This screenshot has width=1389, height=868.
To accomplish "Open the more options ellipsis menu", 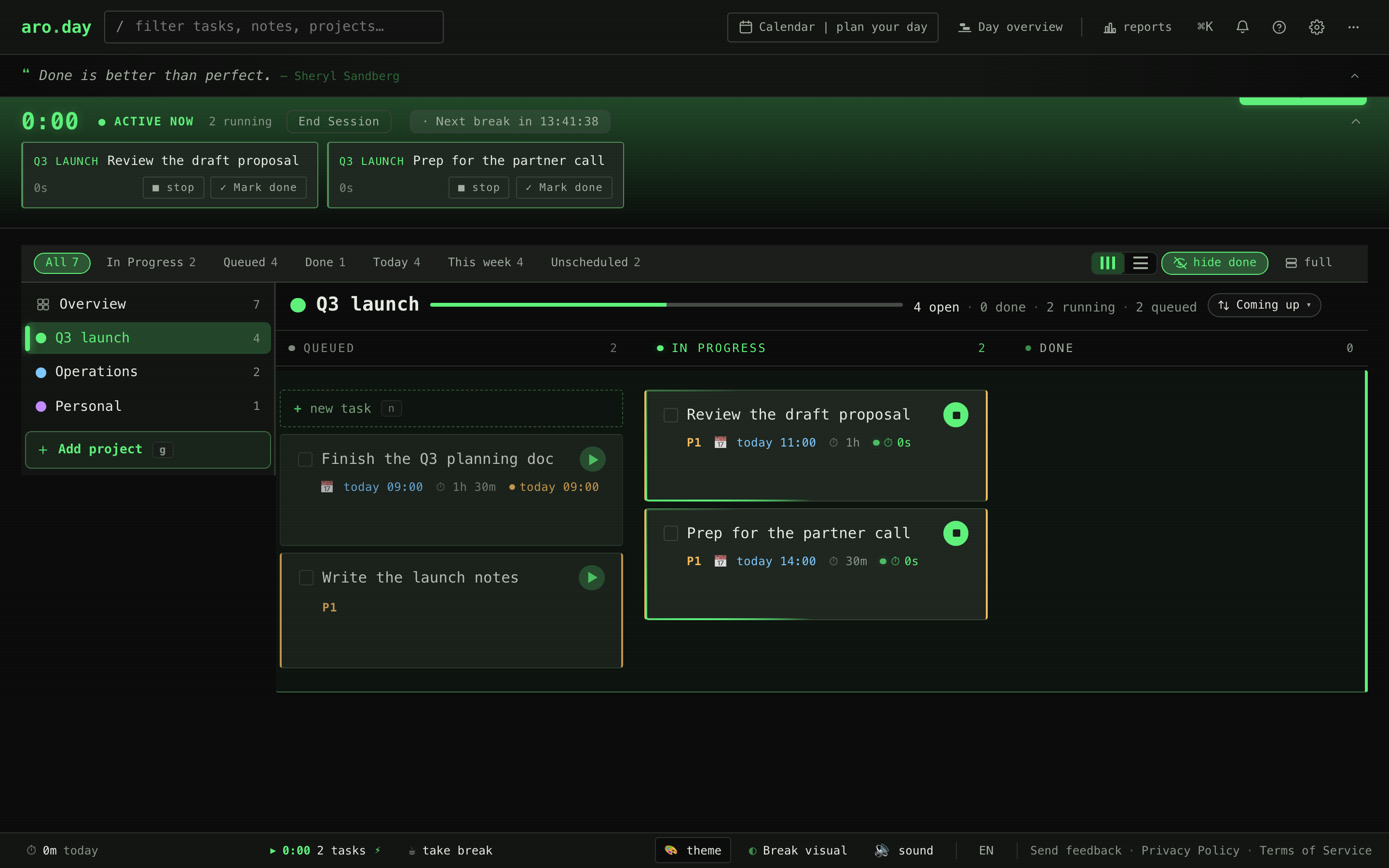I will click(1353, 27).
